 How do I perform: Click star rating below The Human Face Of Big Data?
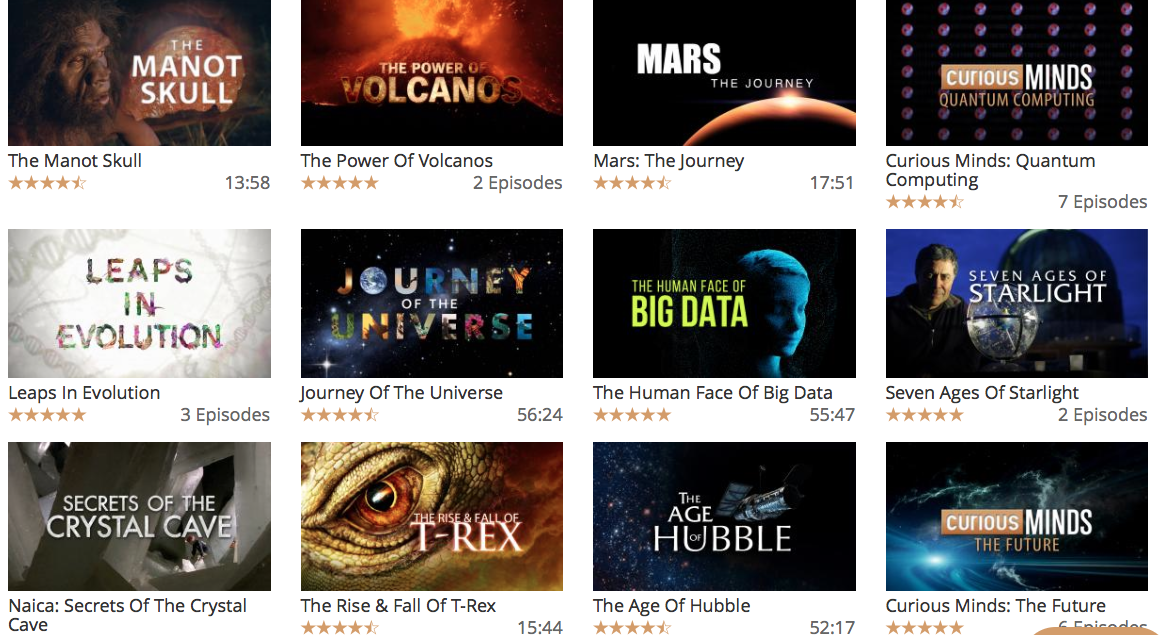[x=632, y=415]
